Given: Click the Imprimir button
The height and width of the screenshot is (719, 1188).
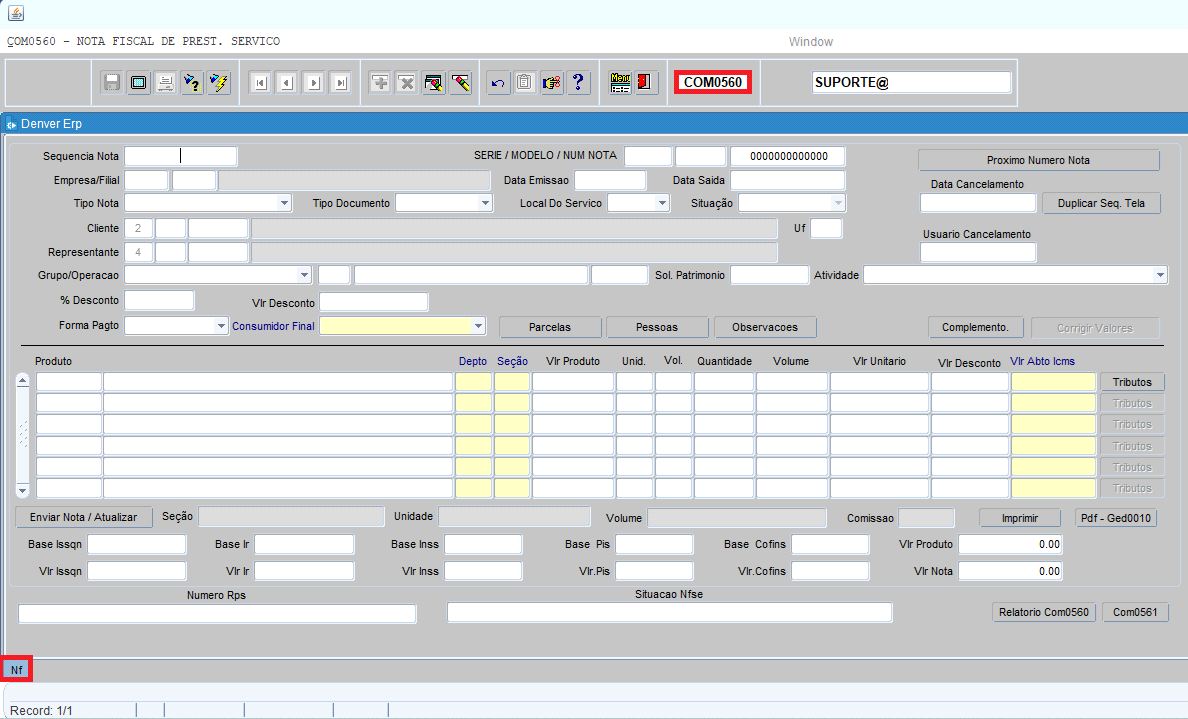Looking at the screenshot, I should point(1020,518).
